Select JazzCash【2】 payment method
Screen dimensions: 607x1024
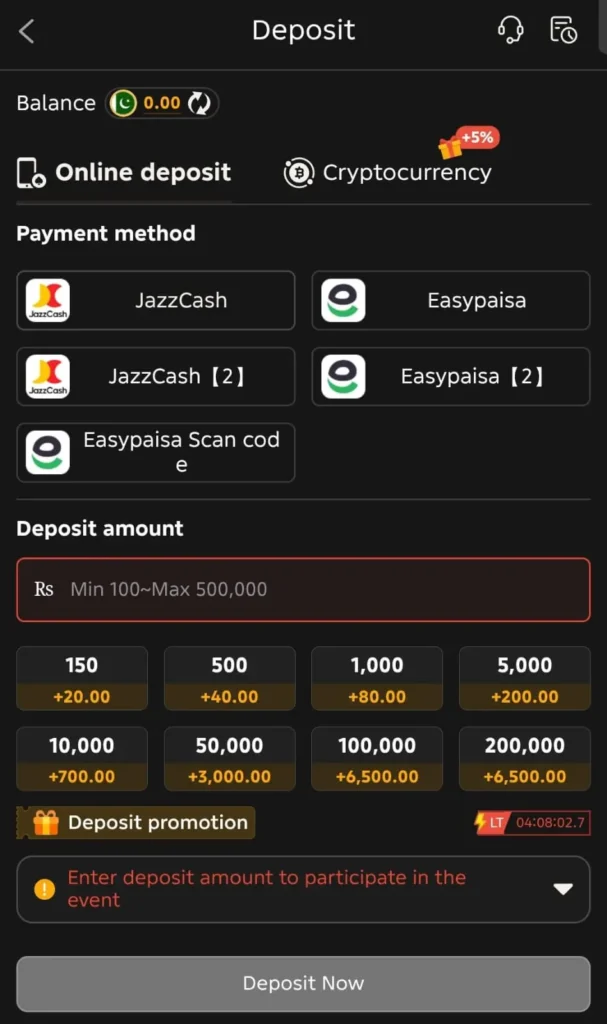tap(156, 377)
